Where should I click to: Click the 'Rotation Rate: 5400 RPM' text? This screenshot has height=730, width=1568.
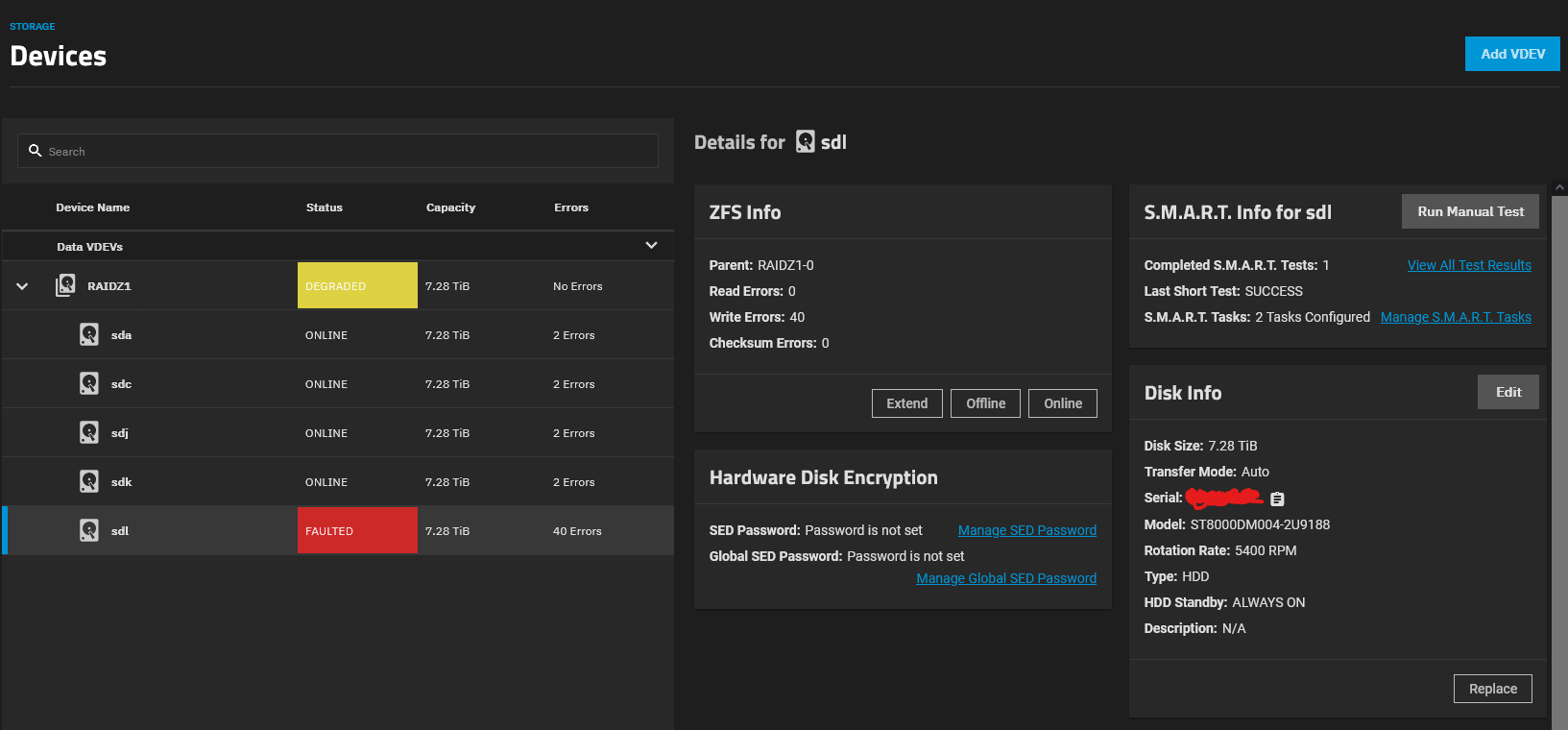[x=1220, y=550]
